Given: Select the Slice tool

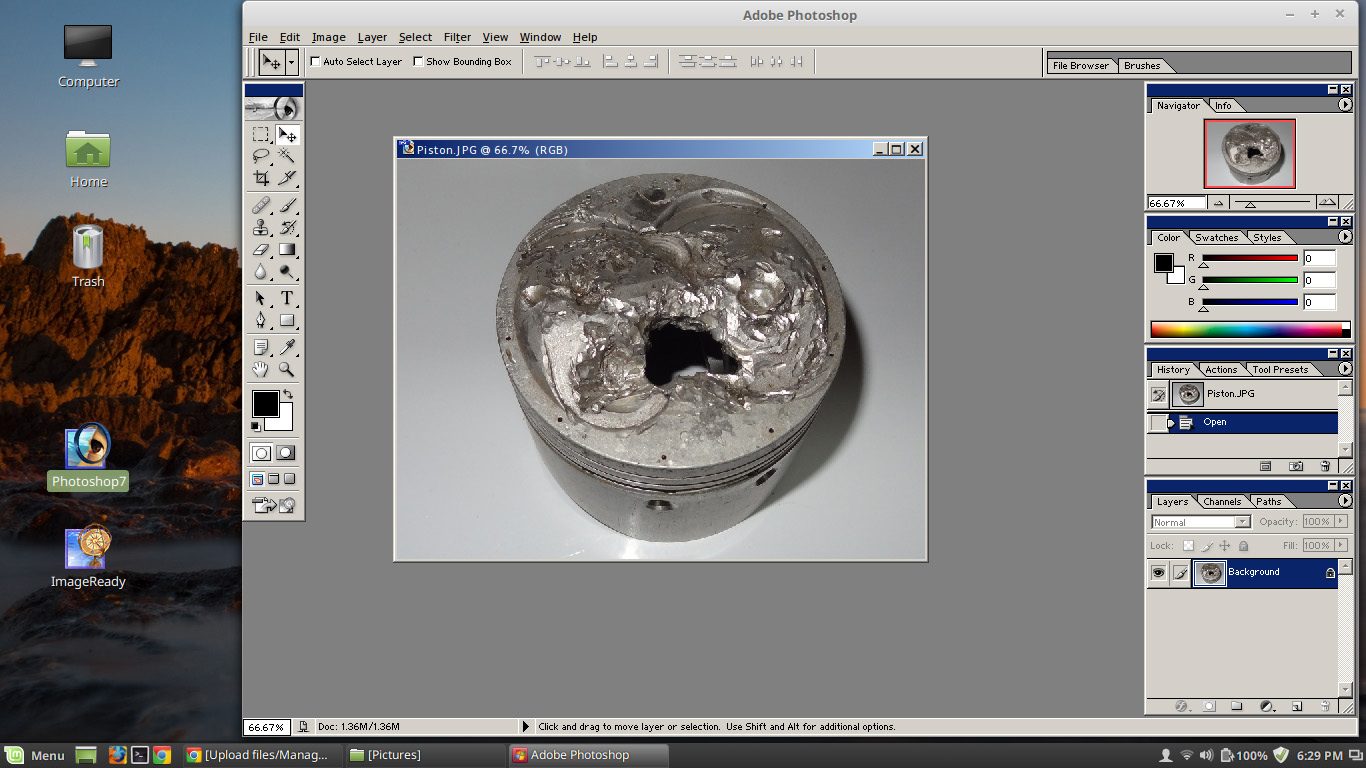Looking at the screenshot, I should point(287,178).
